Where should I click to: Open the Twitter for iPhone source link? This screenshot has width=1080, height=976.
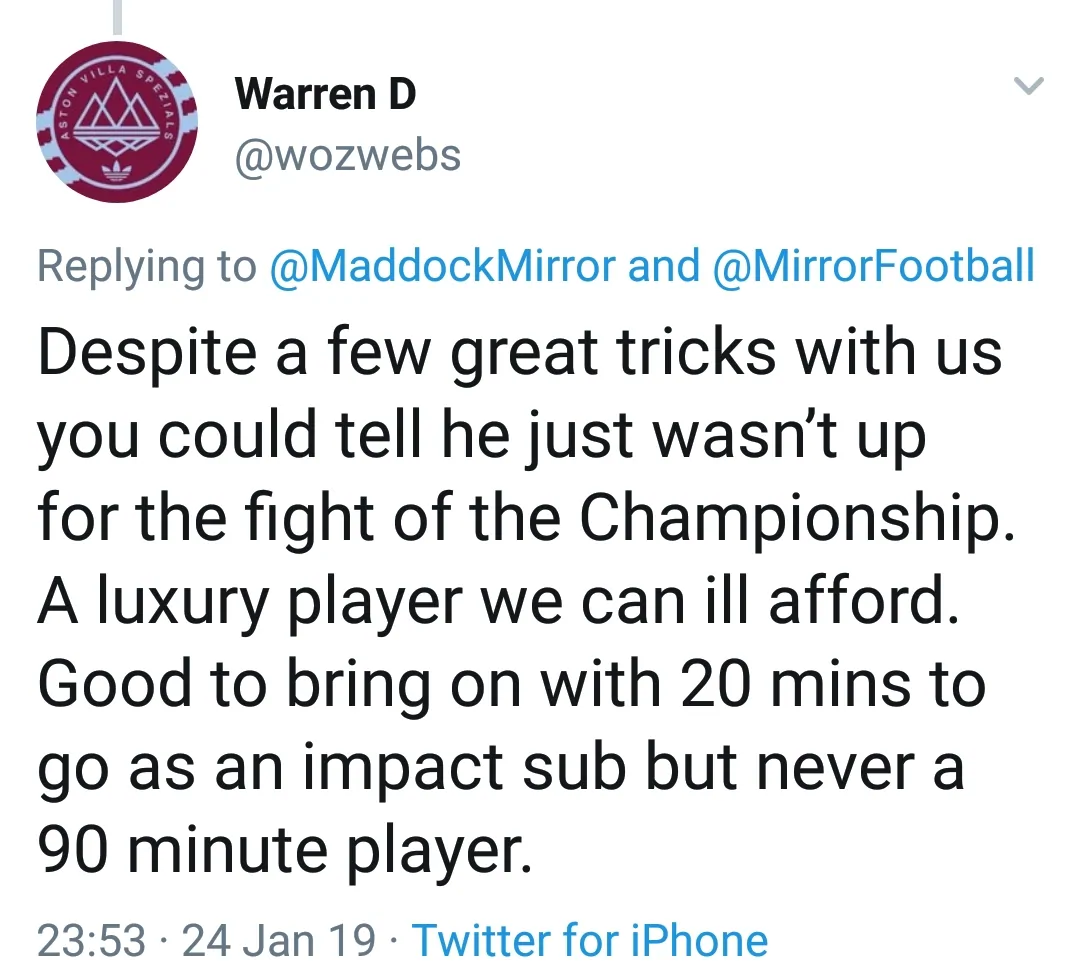pos(590,940)
